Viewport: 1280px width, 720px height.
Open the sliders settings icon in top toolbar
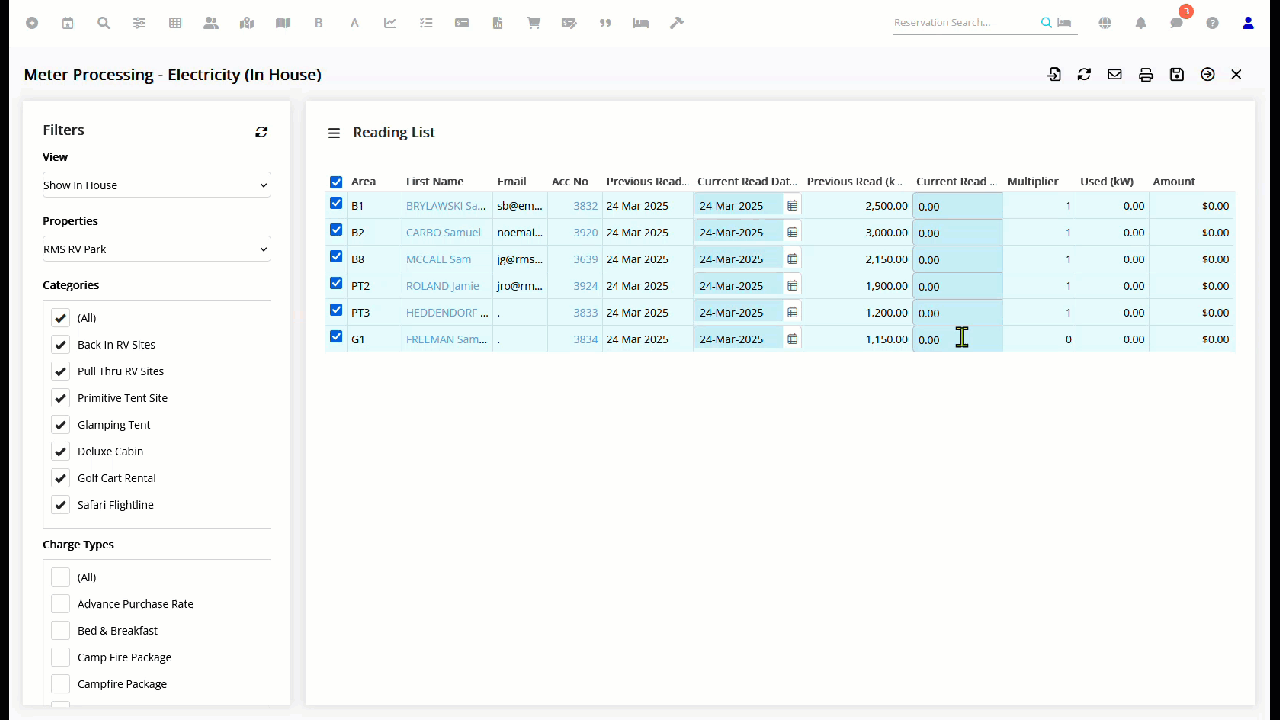click(139, 23)
